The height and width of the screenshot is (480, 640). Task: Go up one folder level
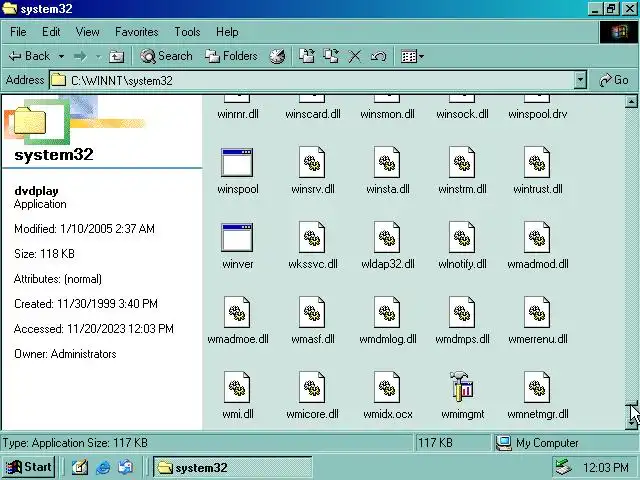[x=116, y=56]
